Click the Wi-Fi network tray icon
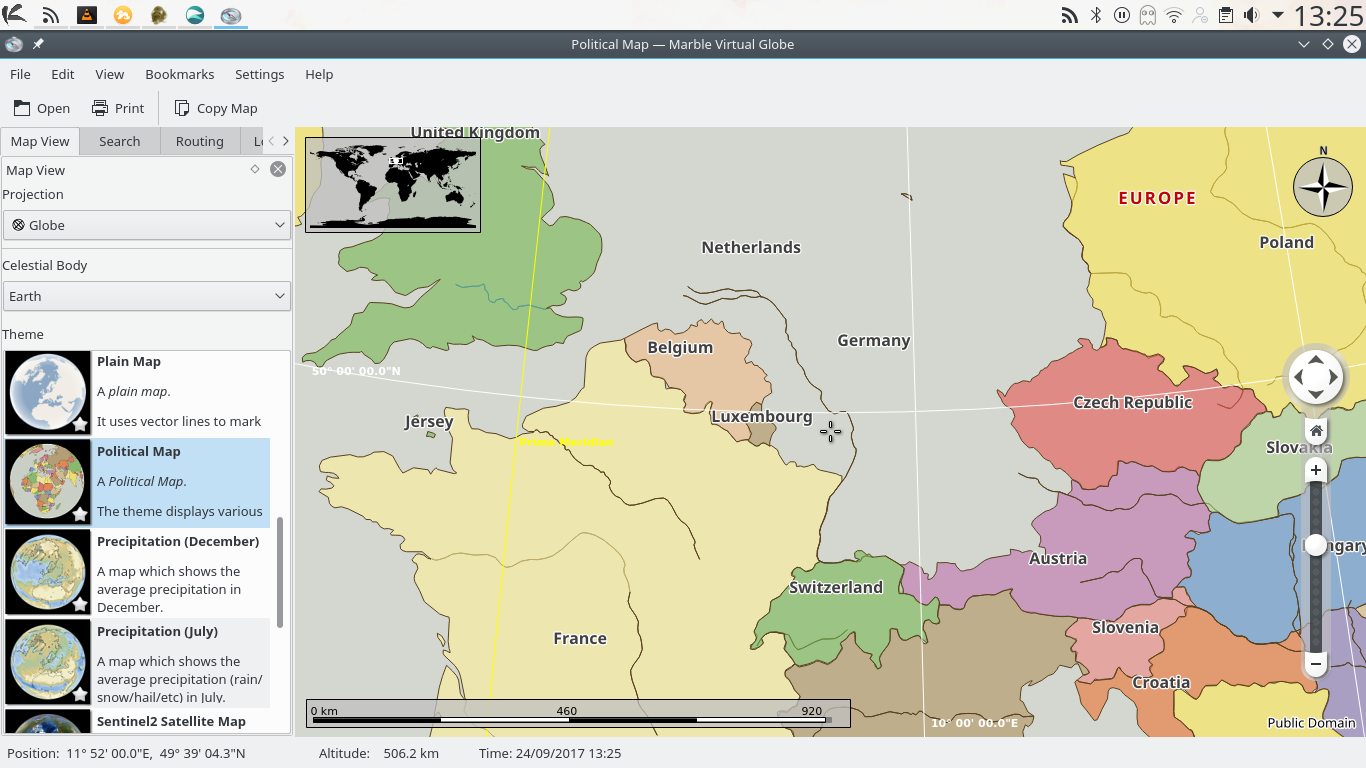This screenshot has width=1366, height=768. (x=1174, y=15)
